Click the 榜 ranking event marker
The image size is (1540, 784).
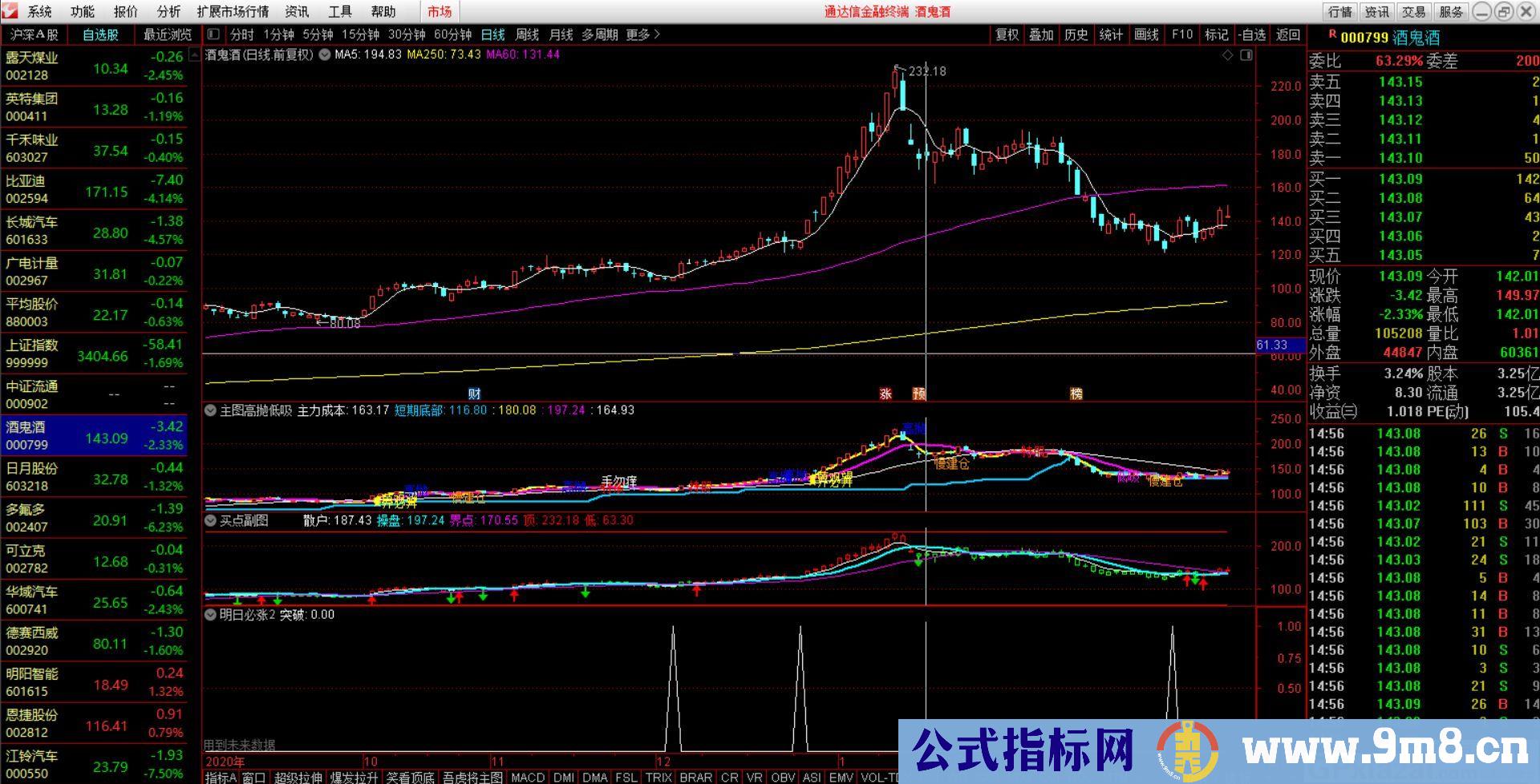pyautogui.click(x=1076, y=394)
